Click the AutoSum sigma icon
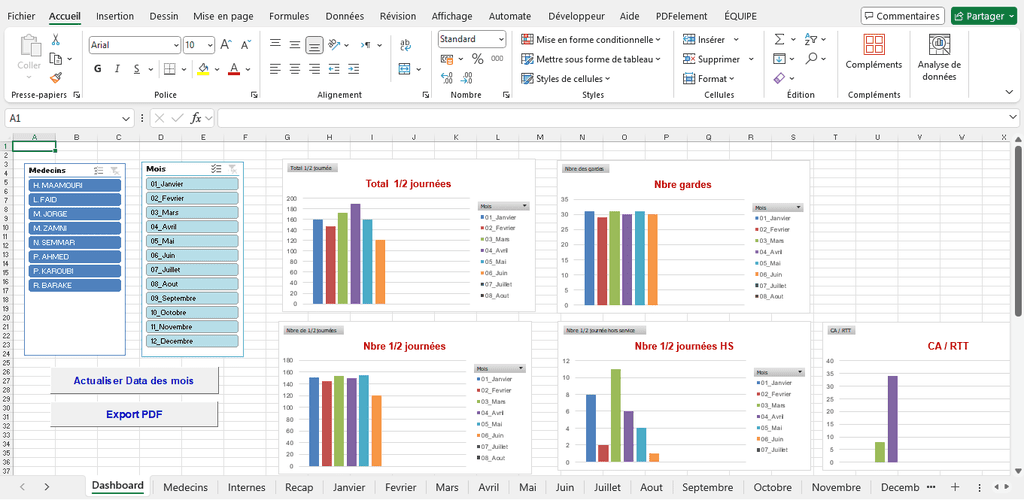The image size is (1024, 500). tap(780, 39)
